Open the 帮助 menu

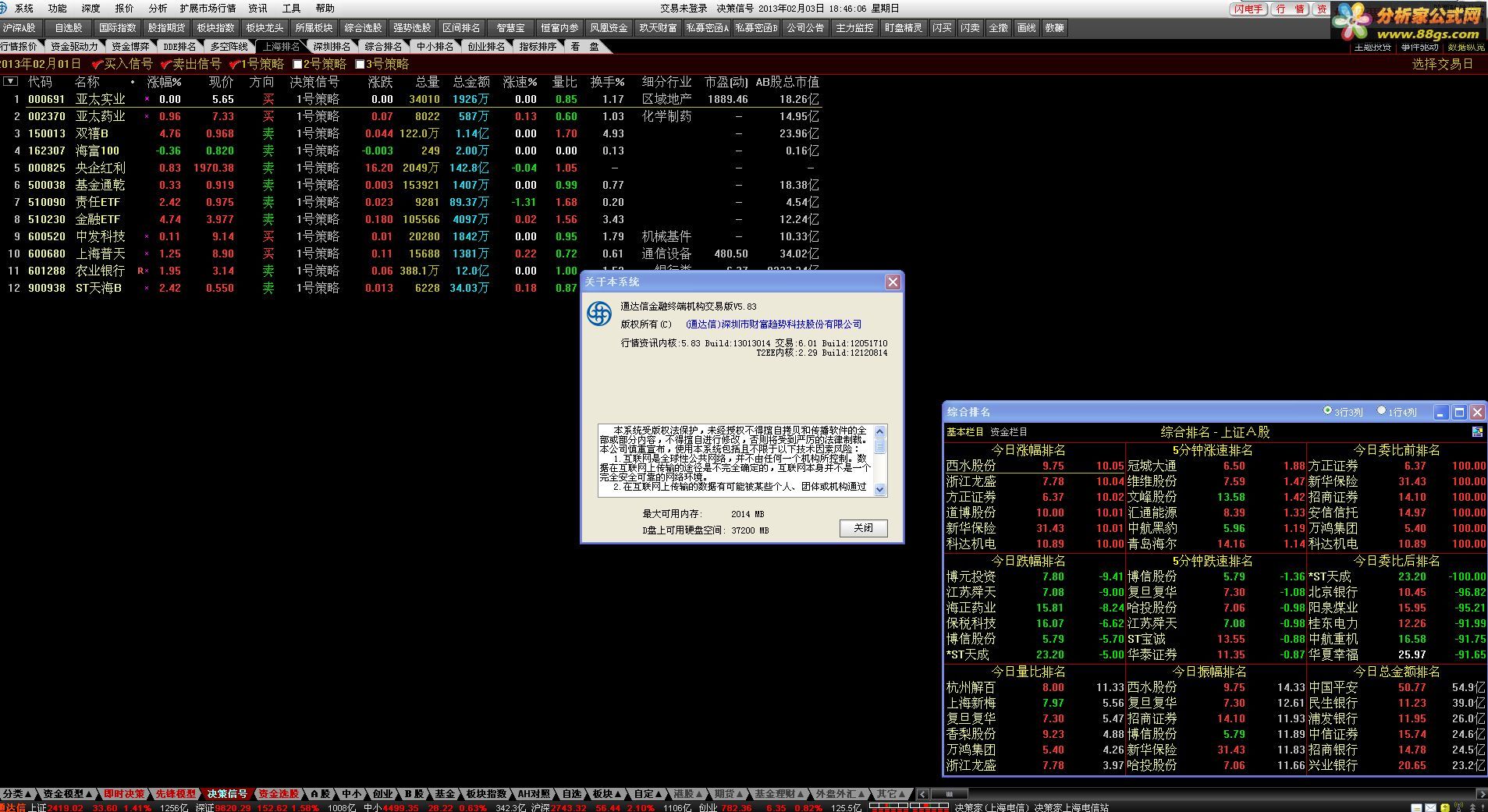pyautogui.click(x=325, y=9)
